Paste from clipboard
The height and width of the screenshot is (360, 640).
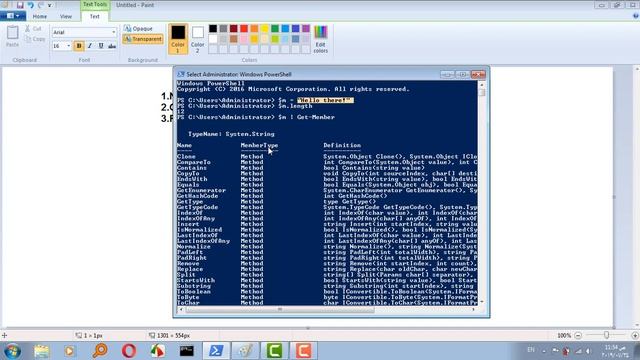(x=13, y=36)
